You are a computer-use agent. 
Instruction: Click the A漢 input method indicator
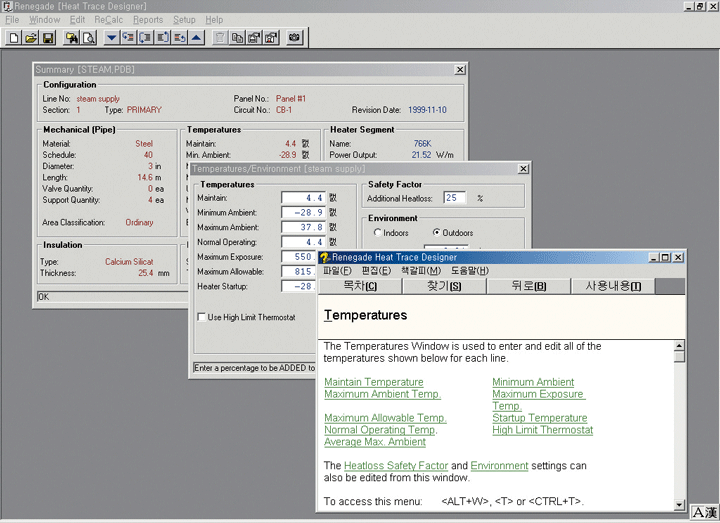(705, 512)
